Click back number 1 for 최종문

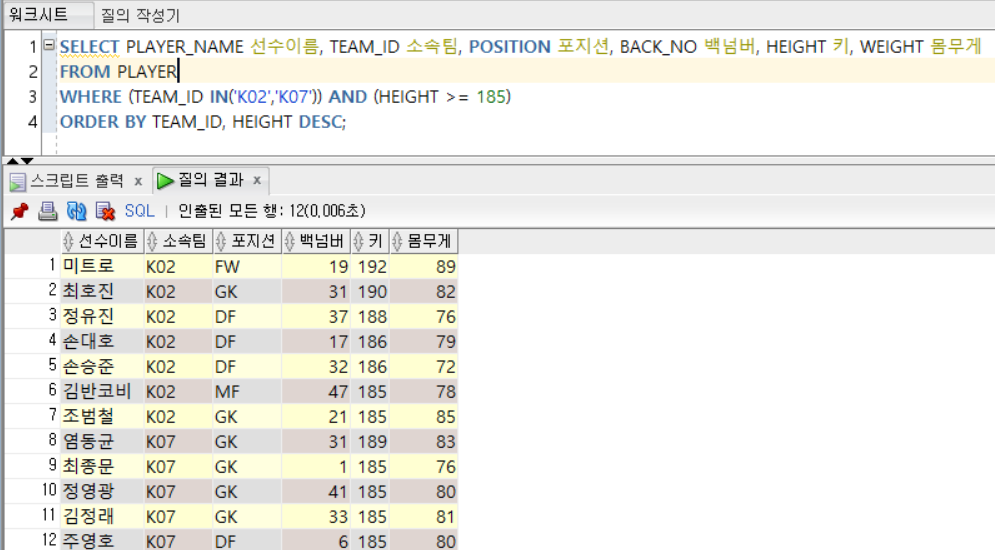[x=315, y=466]
